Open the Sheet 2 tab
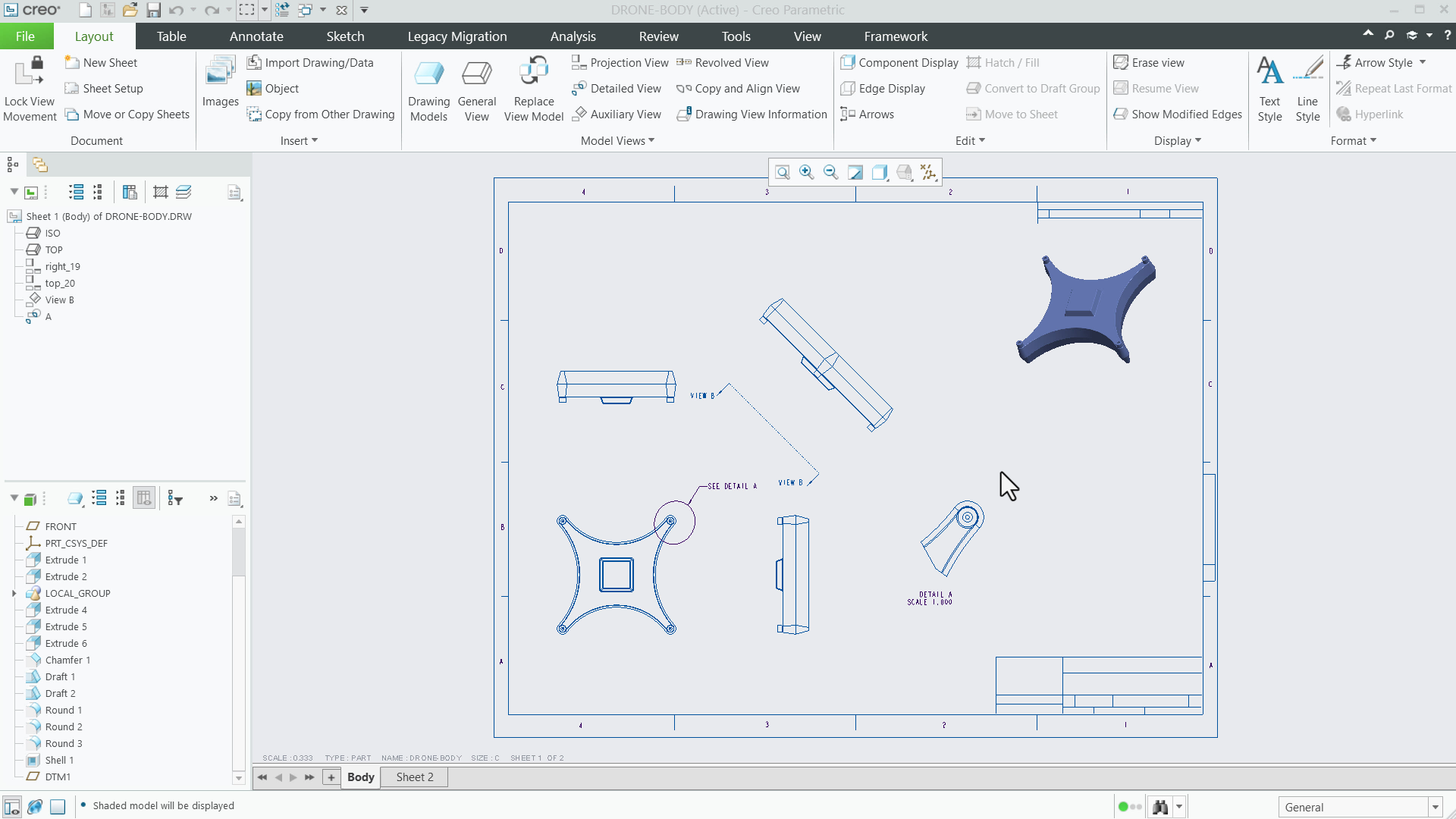Screen dimensions: 1456x819 tap(413, 777)
